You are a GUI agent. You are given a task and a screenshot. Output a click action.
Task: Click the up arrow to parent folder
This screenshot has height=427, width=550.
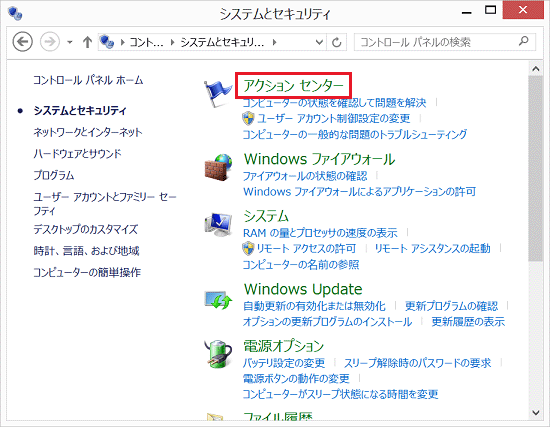coord(87,42)
